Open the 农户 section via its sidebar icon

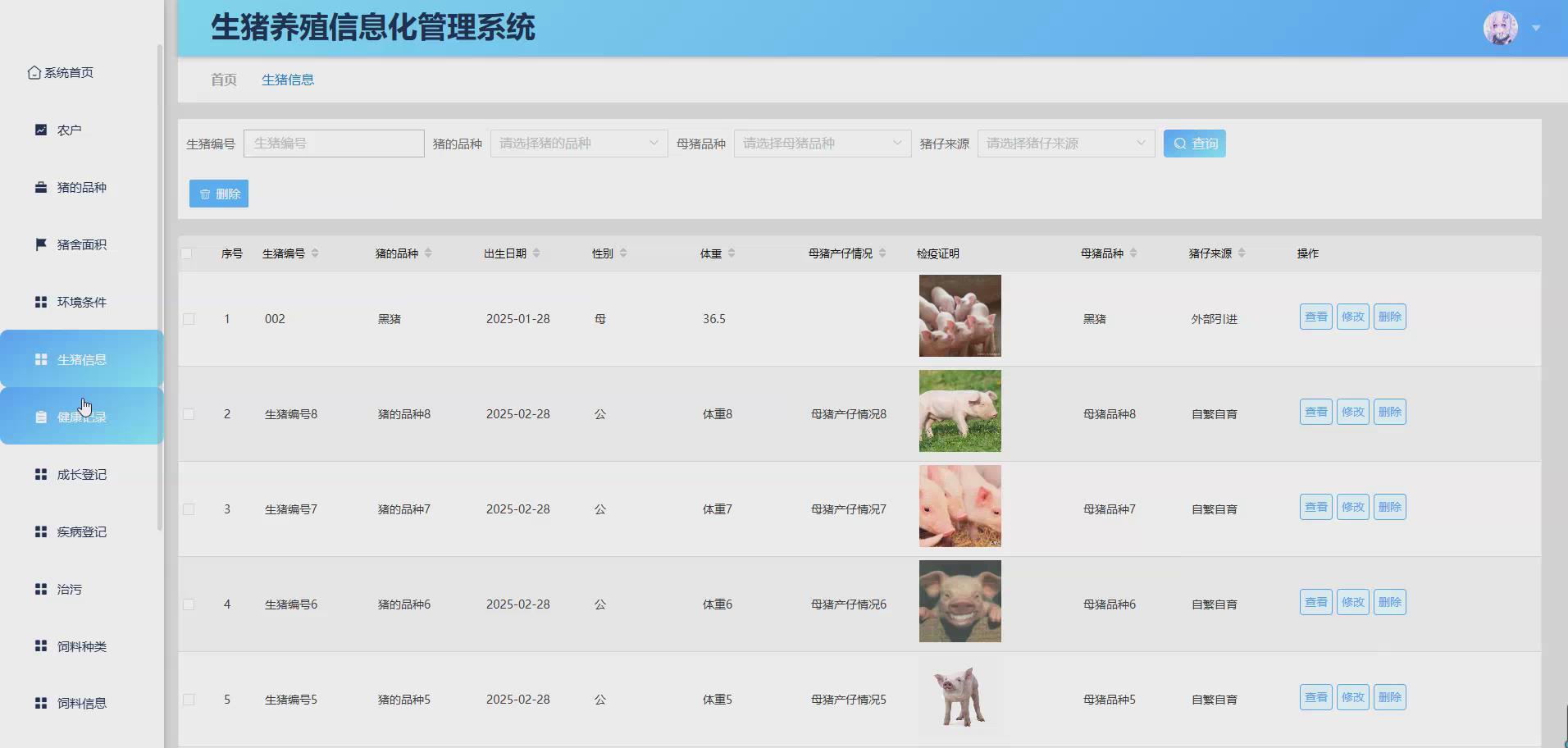[40, 129]
